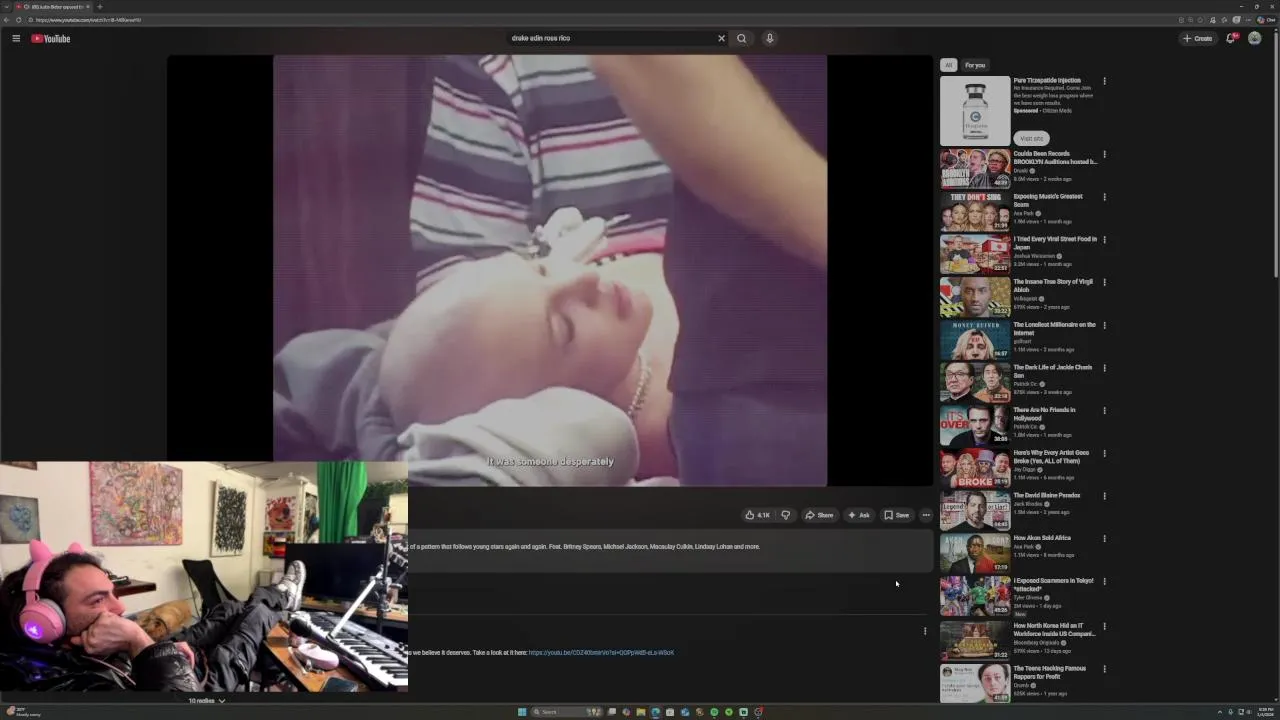1280x720 pixels.
Task: Open title The Teens Hacking Famous Rappers for Profit
Action: click(1050, 673)
